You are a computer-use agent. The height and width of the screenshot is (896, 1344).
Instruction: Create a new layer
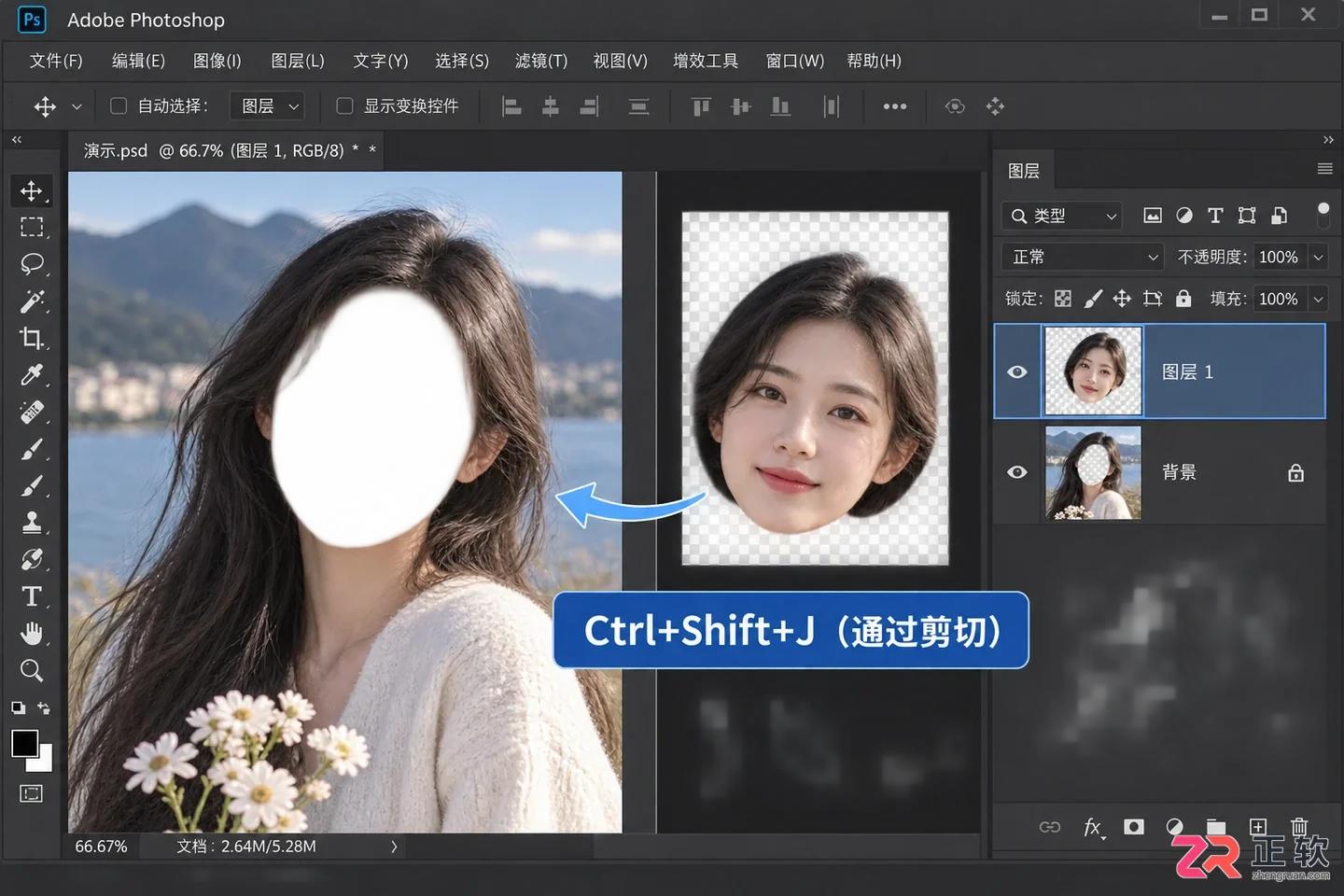[x=1258, y=827]
